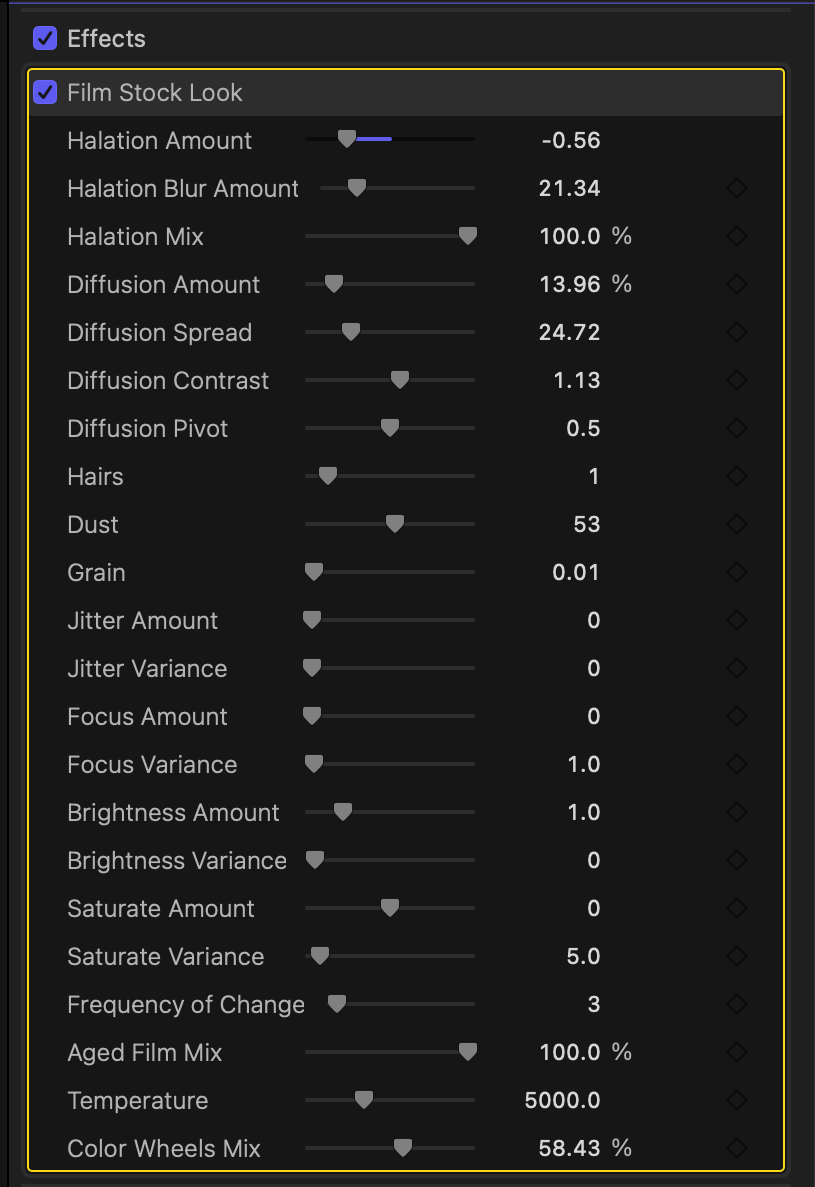
Task: Add a keyframe for Halation Blur Amount
Action: [x=736, y=188]
